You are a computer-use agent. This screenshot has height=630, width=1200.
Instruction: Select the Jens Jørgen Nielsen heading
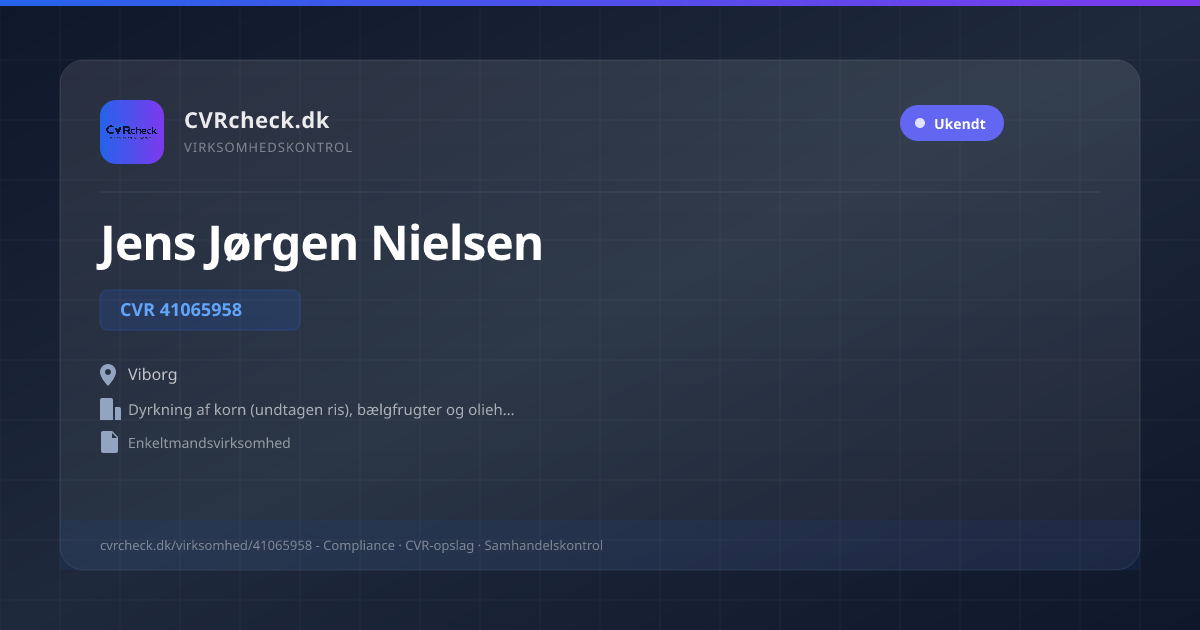tap(320, 243)
